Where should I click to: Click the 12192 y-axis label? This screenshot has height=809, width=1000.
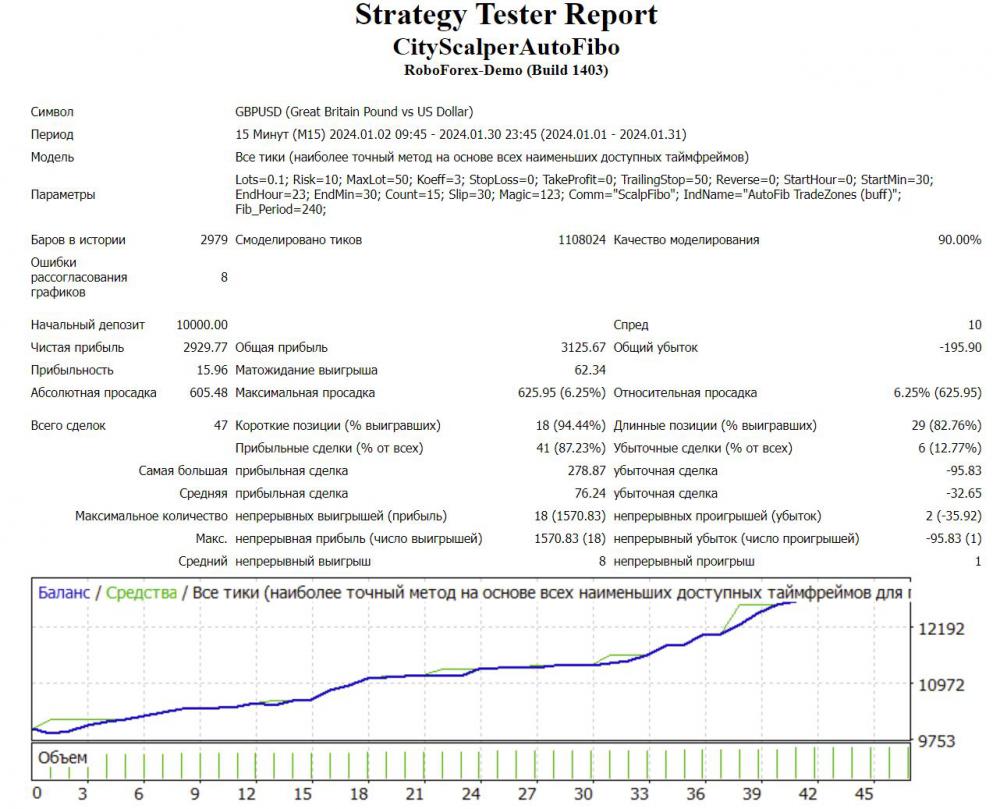[x=941, y=630]
